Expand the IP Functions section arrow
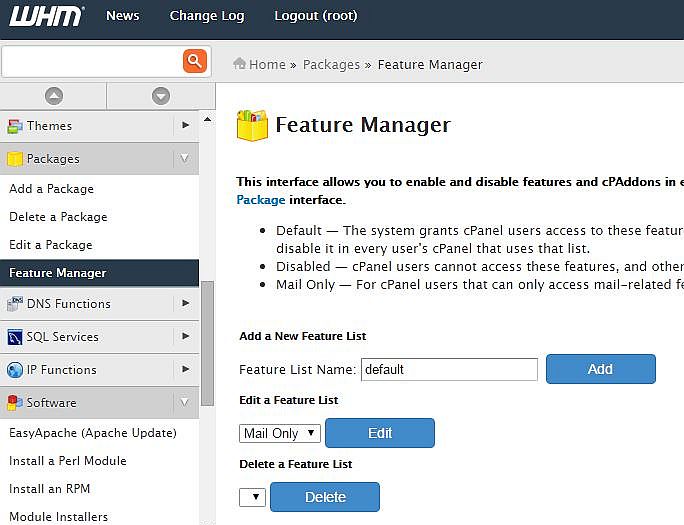 pos(185,369)
